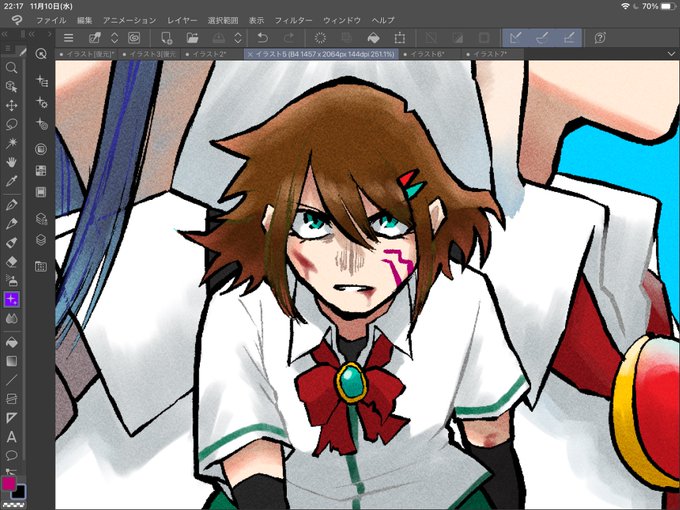
Task: Select the Lasso selection tool
Action: [11, 124]
